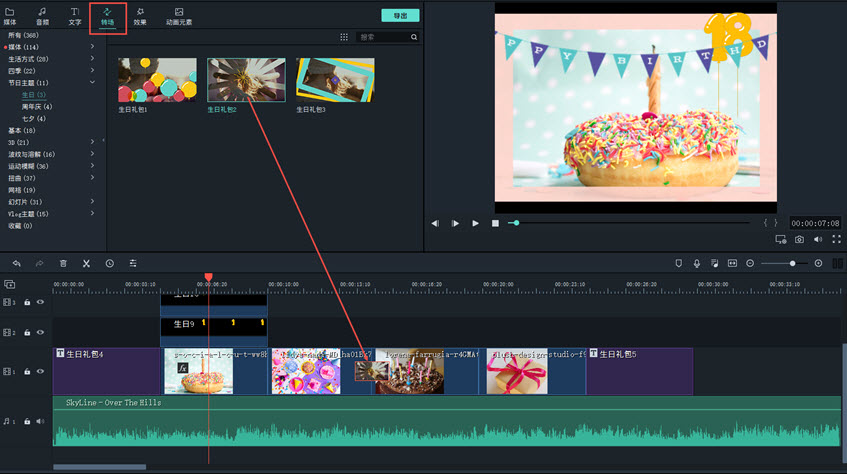This screenshot has width=847, height=474.
Task: Expand the 生活方式 (28) category arrow
Action: [92, 58]
